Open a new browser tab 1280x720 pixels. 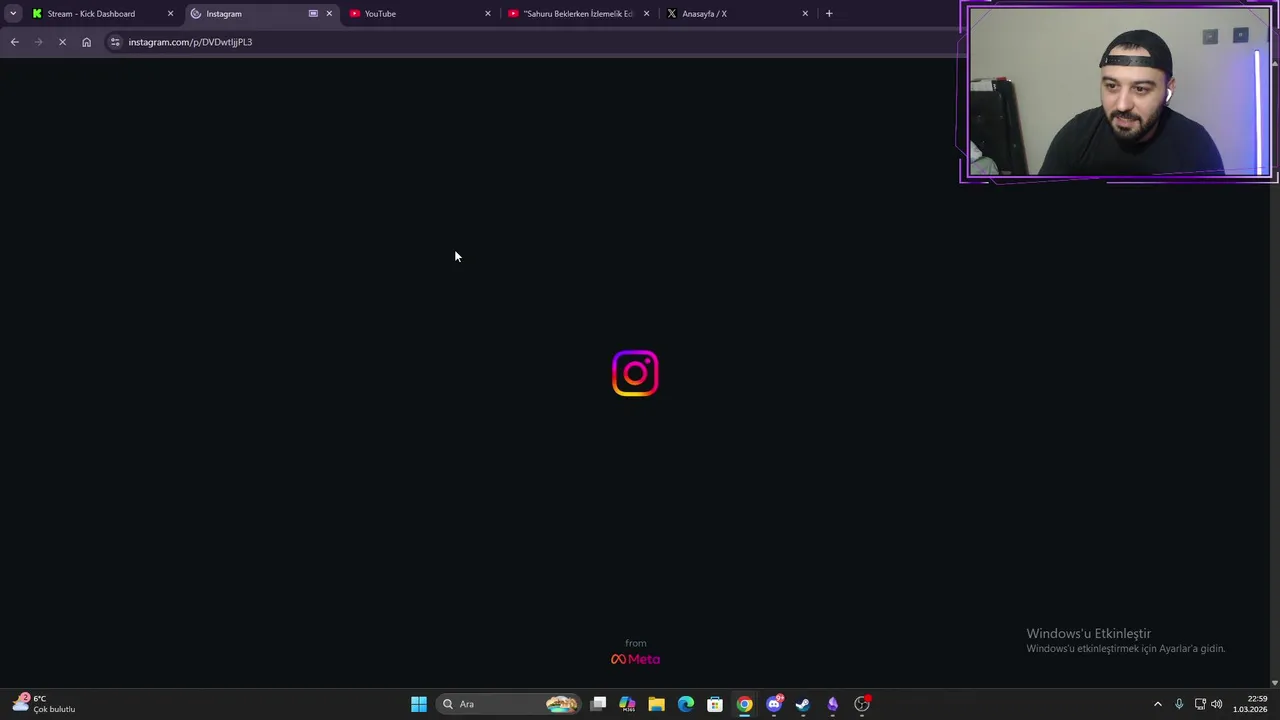click(829, 14)
